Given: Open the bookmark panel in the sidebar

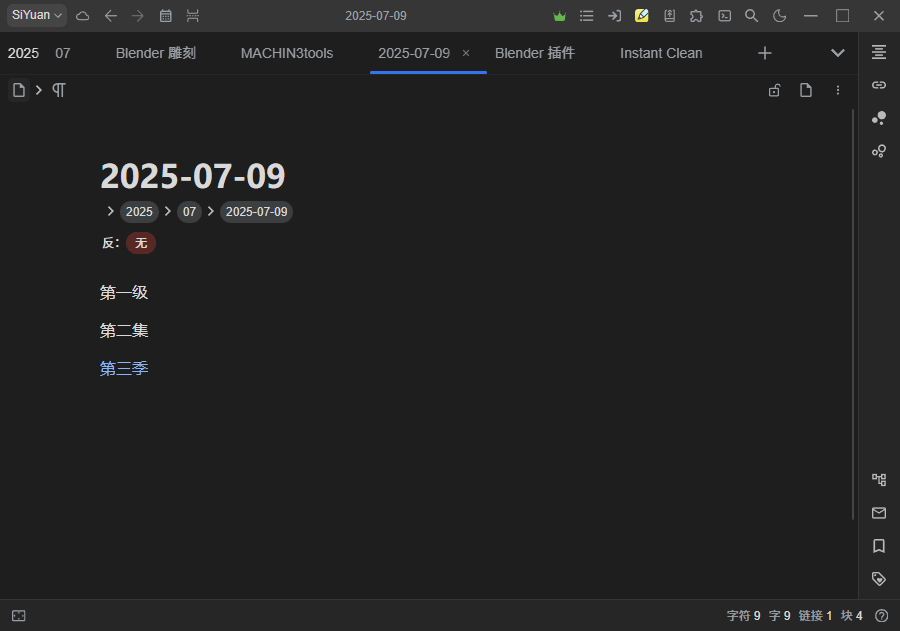Looking at the screenshot, I should click(x=878, y=545).
